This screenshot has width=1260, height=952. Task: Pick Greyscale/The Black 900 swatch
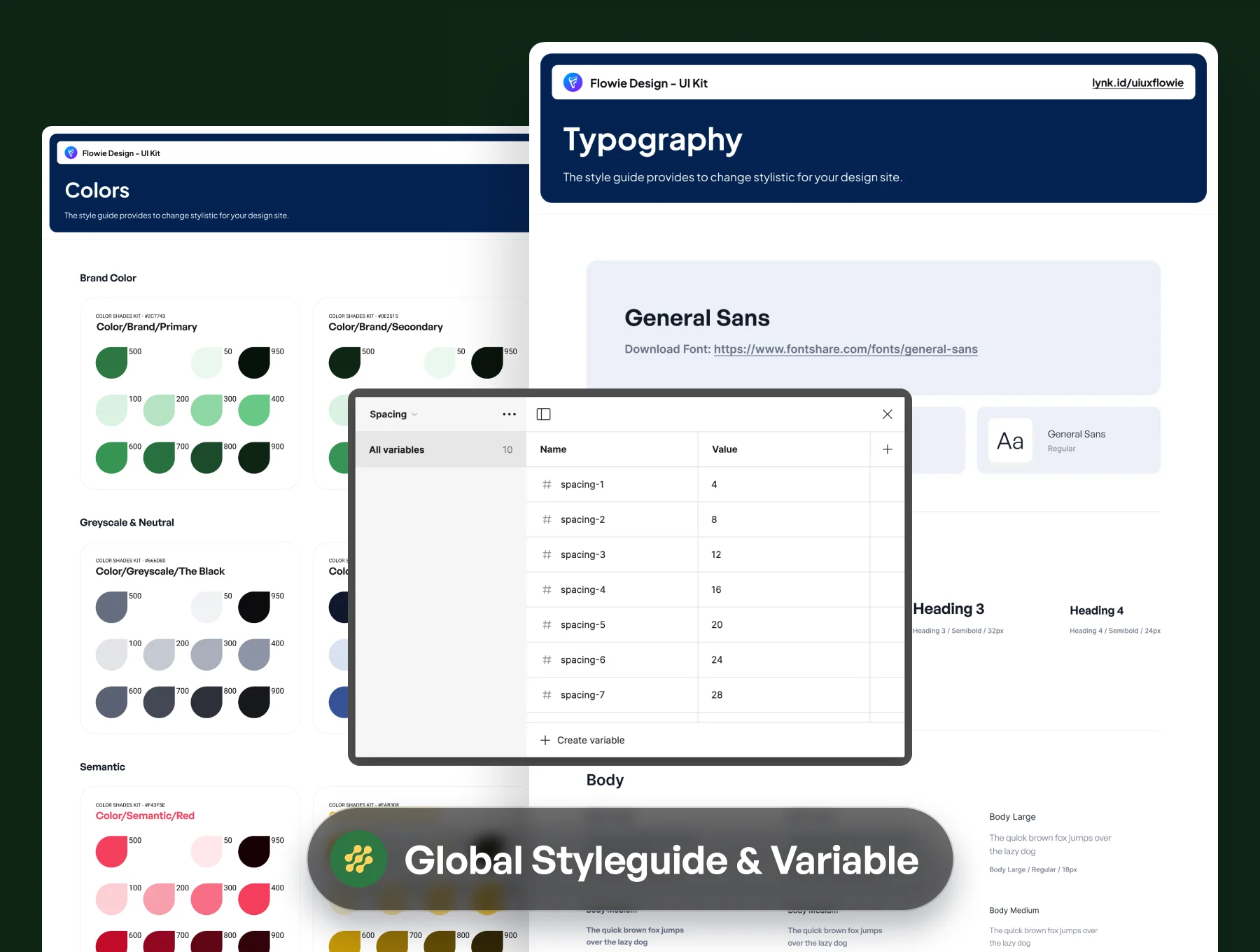[254, 702]
